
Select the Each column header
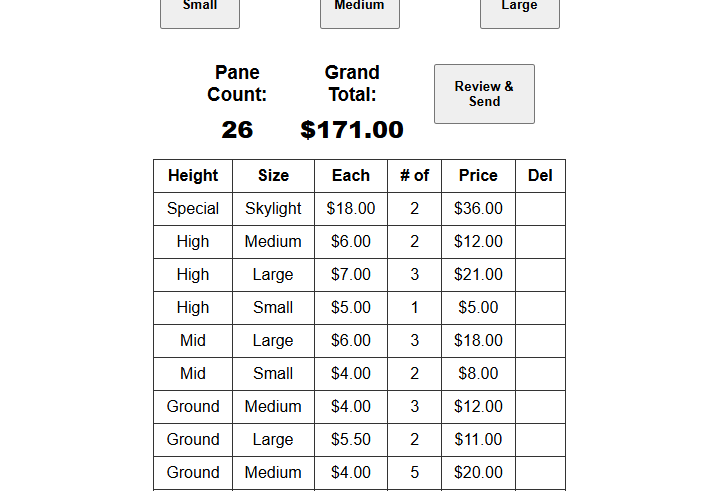[351, 176]
